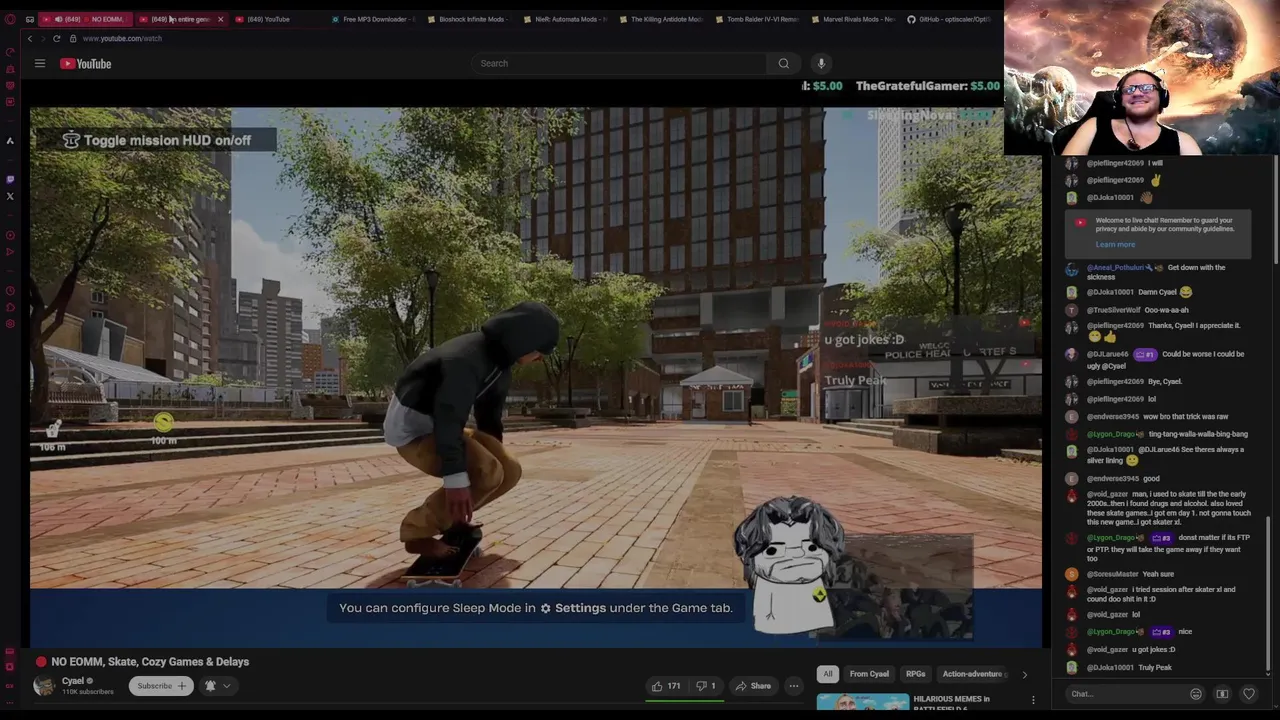1280x720 pixels.
Task: Select the 'From Cyael' filter chip
Action: point(869,674)
